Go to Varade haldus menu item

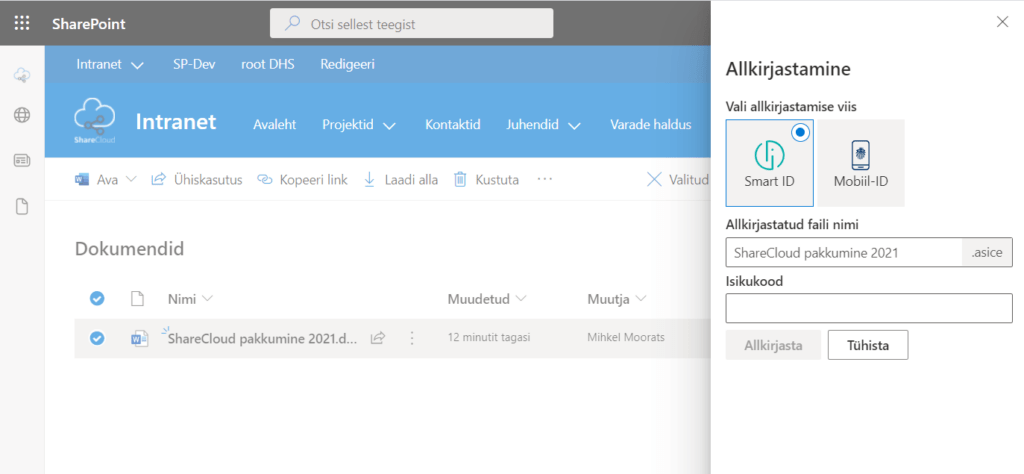coord(650,125)
